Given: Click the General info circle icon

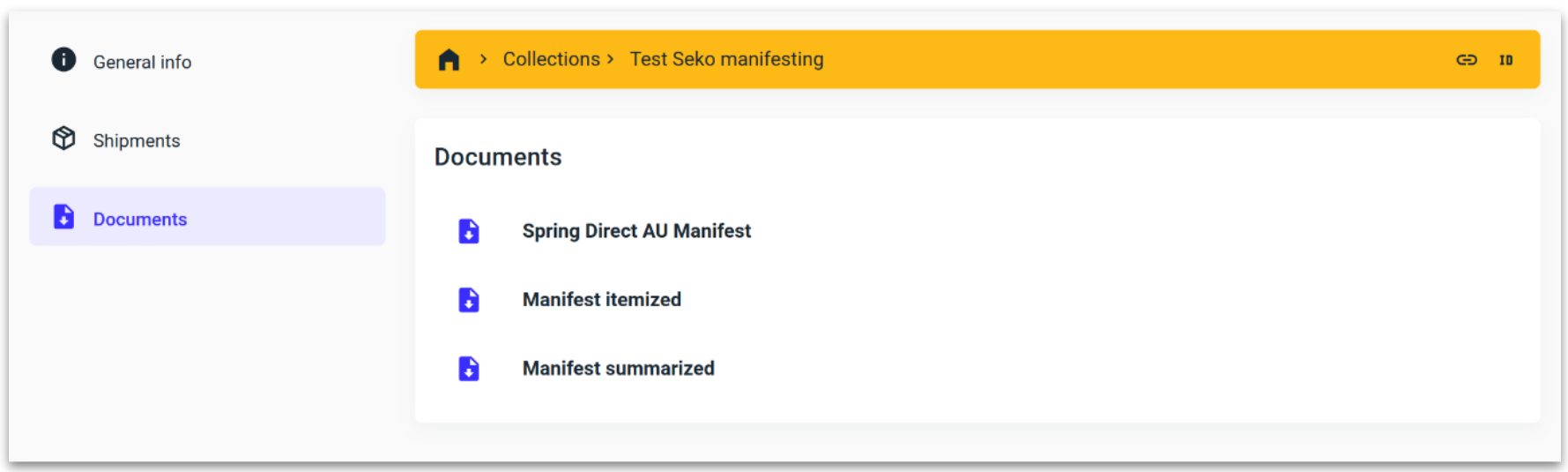Looking at the screenshot, I should 63,60.
